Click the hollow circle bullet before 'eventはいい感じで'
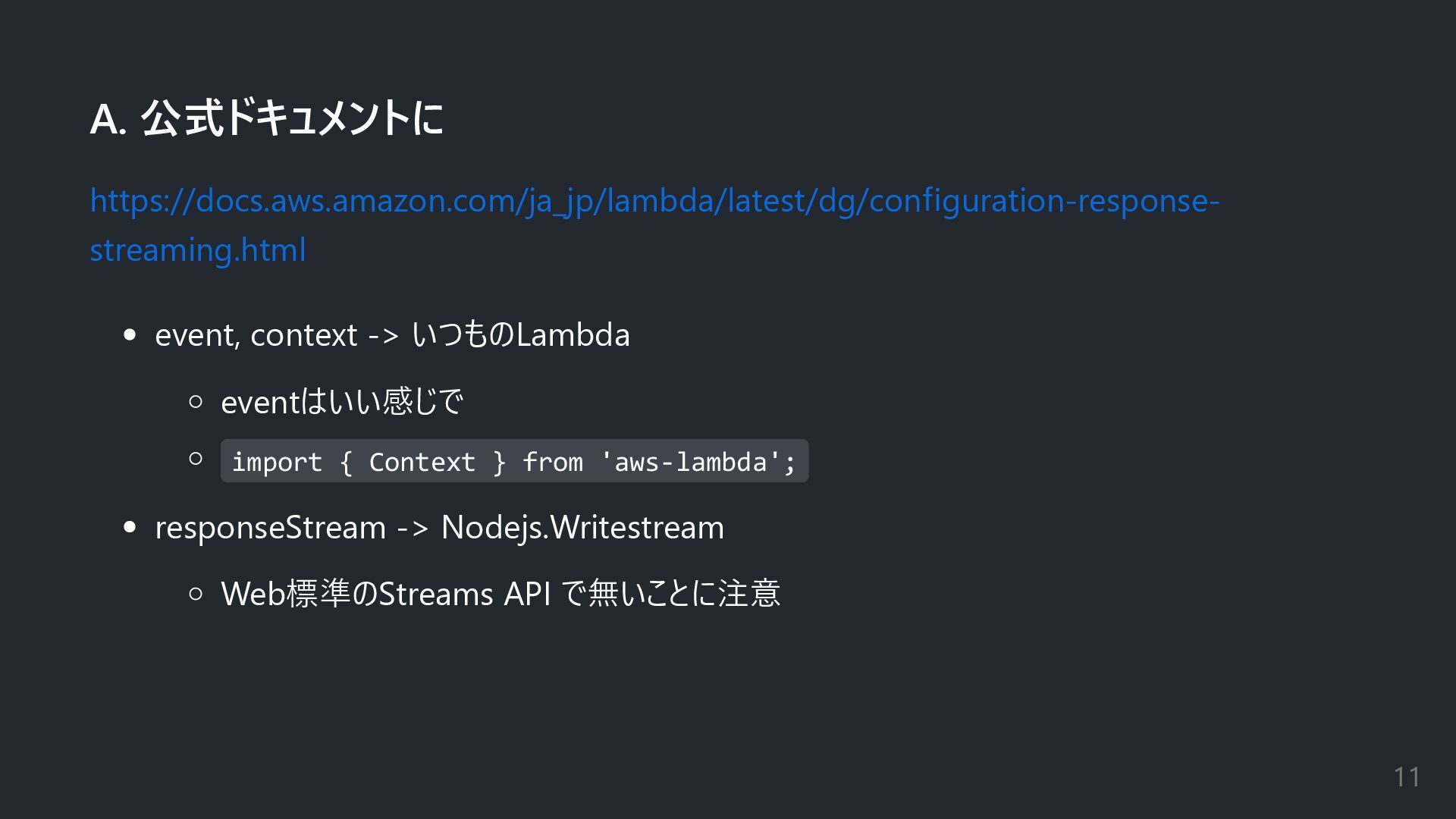Viewport: 1456px width, 819px height. click(196, 401)
